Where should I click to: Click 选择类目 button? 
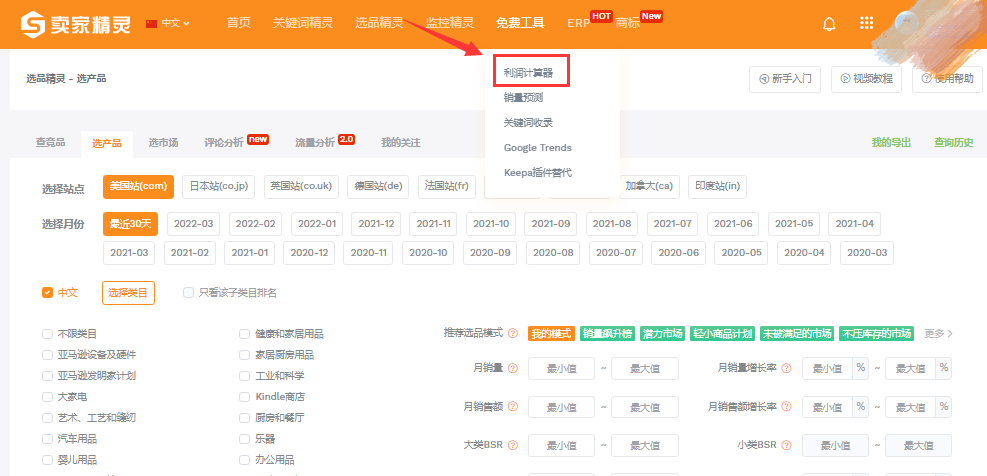[x=128, y=293]
